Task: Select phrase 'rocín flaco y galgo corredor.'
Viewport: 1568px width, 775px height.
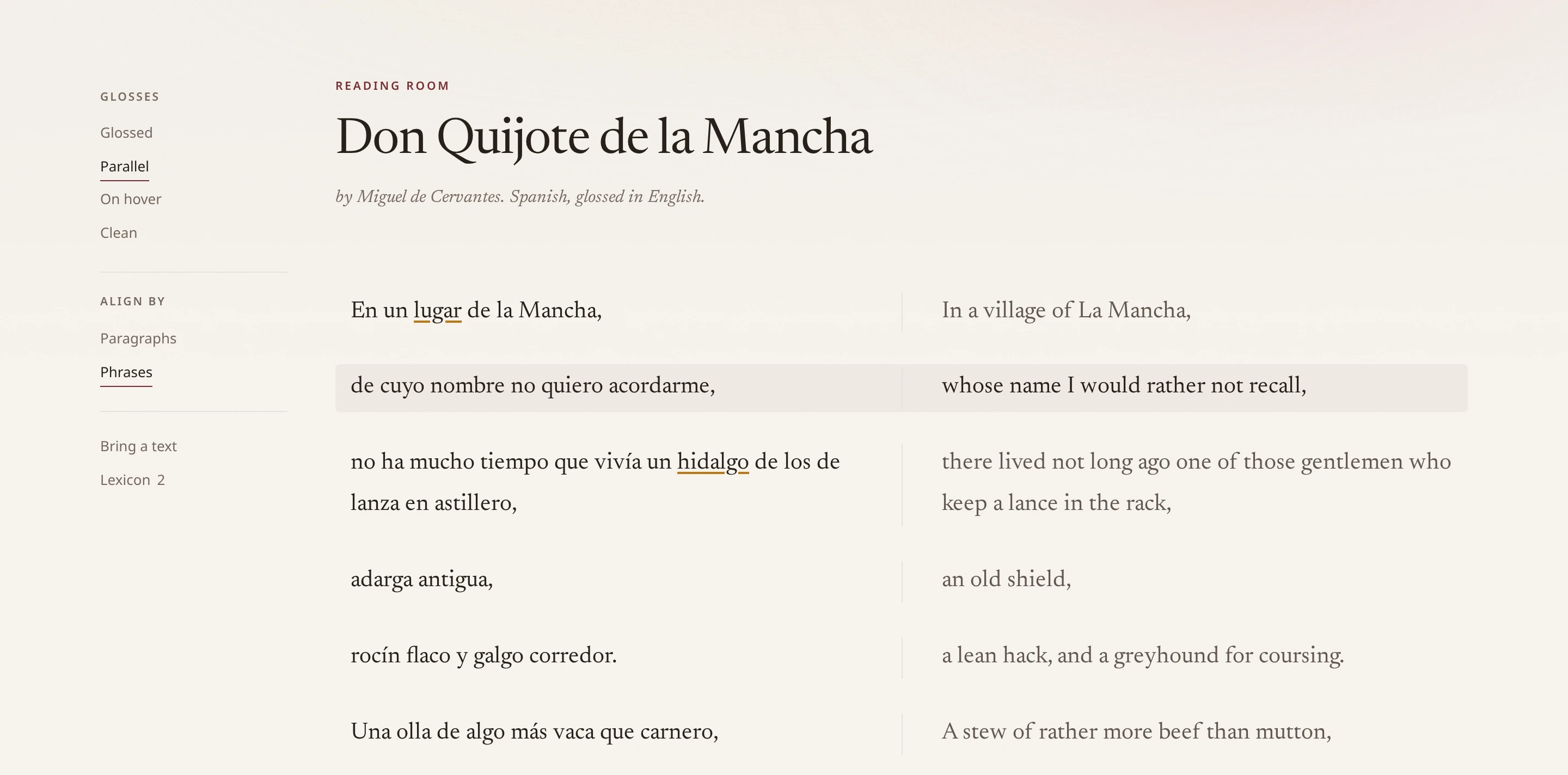Action: pos(483,656)
